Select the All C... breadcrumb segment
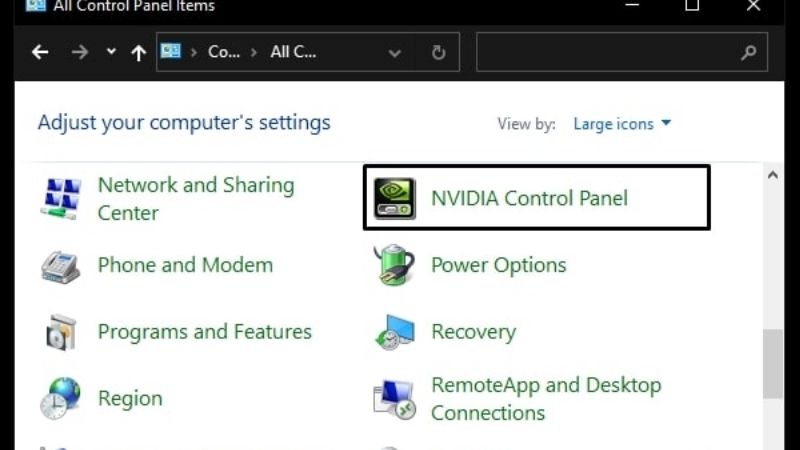This screenshot has height=450, width=800. [293, 52]
